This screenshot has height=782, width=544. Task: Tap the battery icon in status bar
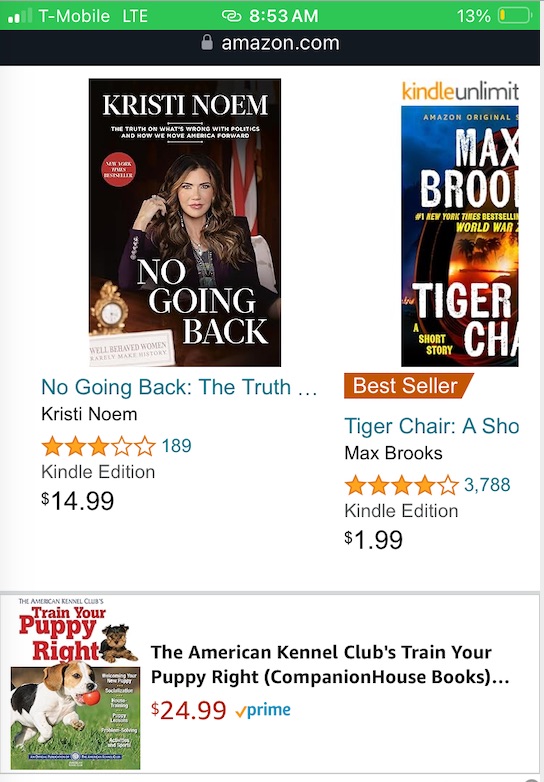tap(516, 15)
